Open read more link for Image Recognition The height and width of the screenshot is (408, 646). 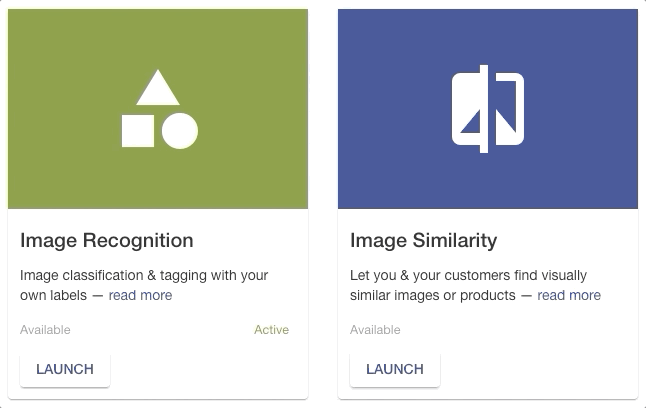pos(140,295)
